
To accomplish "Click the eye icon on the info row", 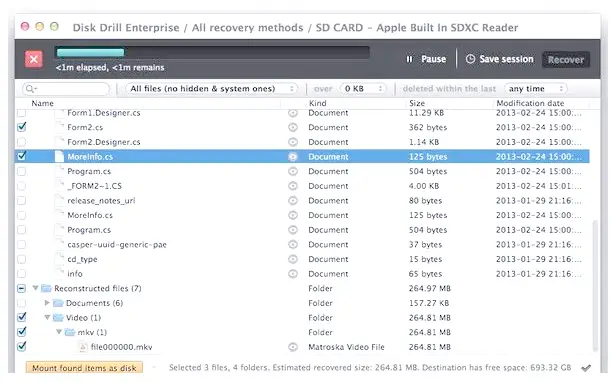I will pos(293,274).
